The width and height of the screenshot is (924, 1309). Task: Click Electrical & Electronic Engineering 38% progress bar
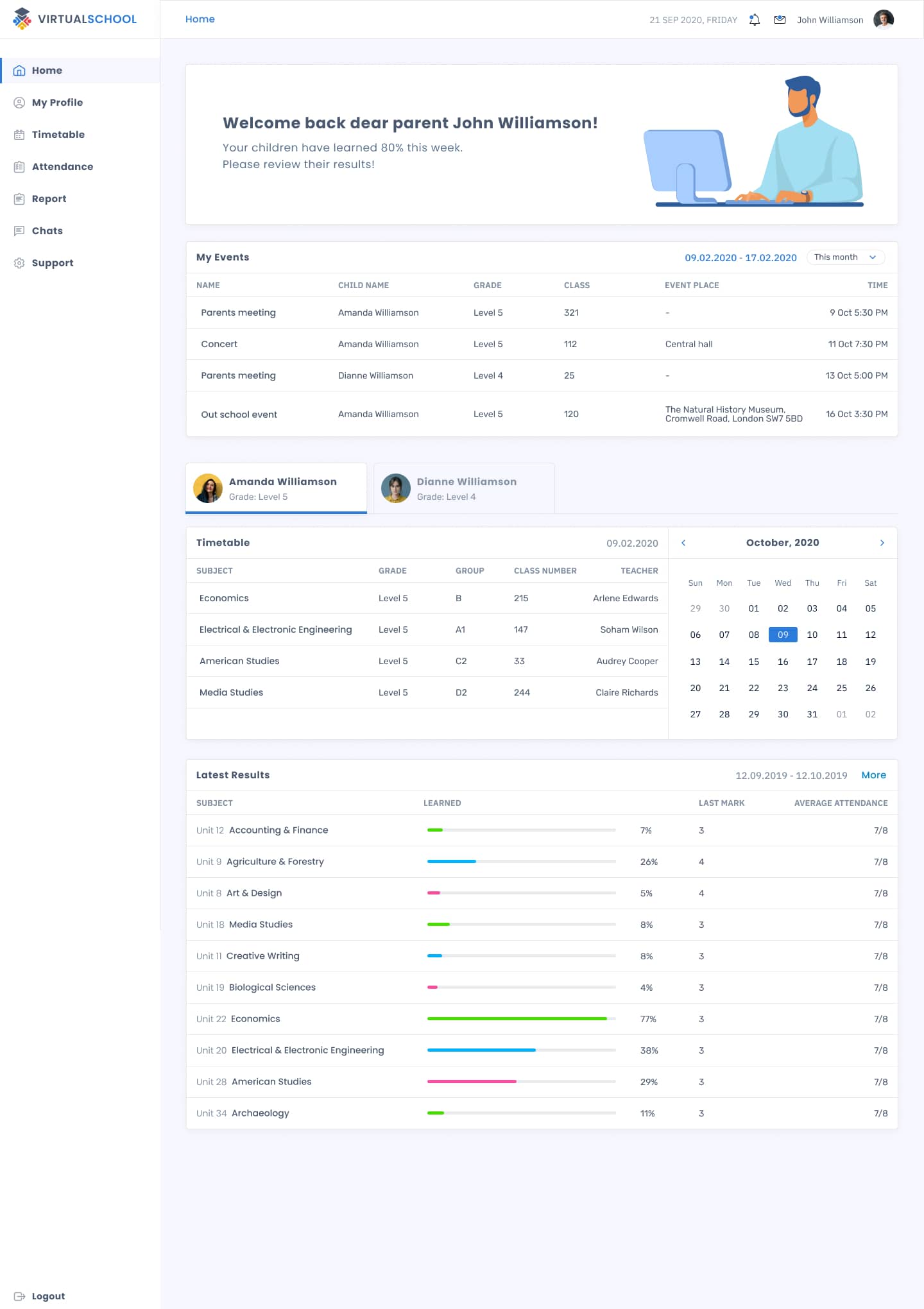point(522,1050)
